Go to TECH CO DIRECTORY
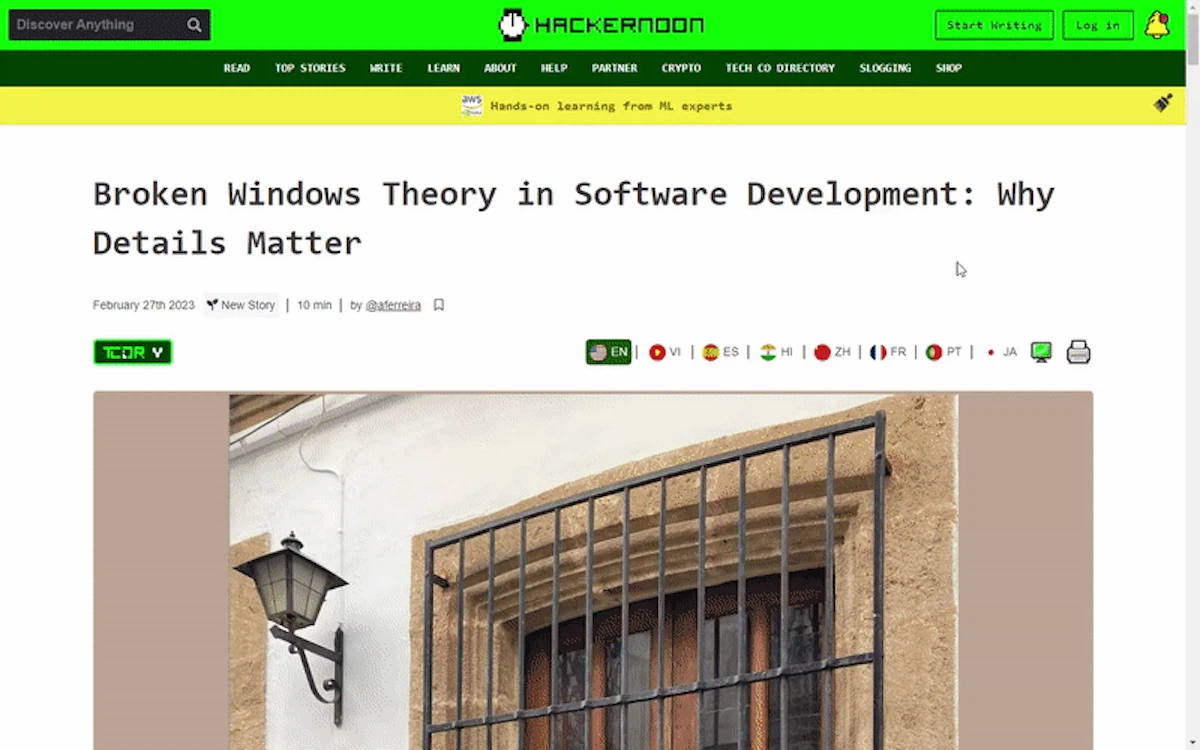The image size is (1200, 750). tap(780, 68)
